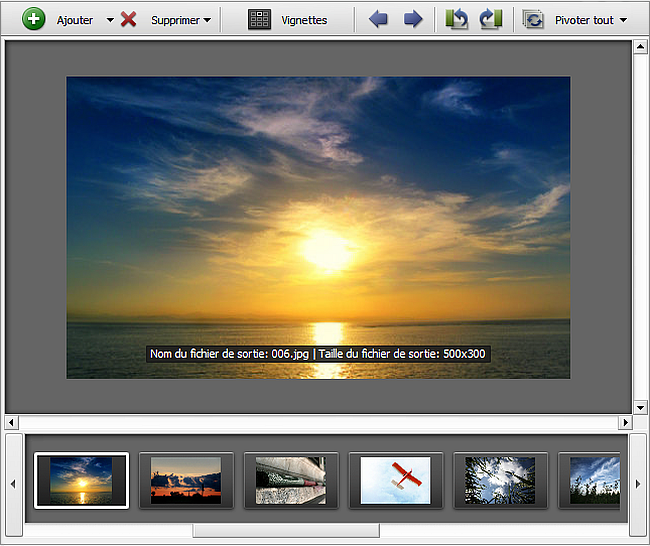Click the preview vertical scrollbar down arrow

pyautogui.click(x=640, y=407)
